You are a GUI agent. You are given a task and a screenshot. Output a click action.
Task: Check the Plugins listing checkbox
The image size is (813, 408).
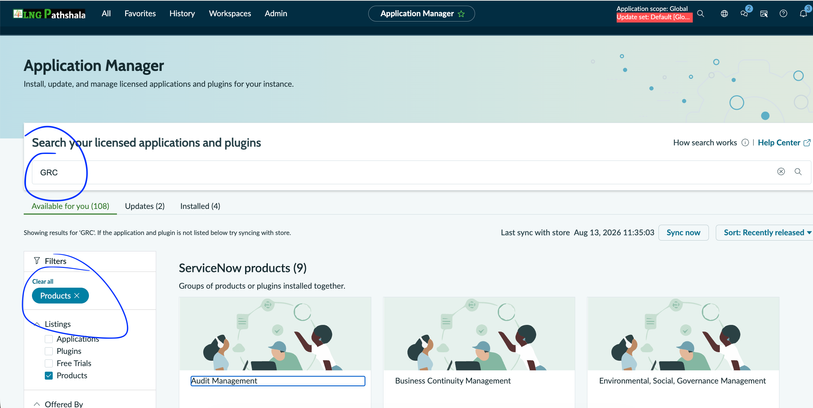[x=49, y=351]
